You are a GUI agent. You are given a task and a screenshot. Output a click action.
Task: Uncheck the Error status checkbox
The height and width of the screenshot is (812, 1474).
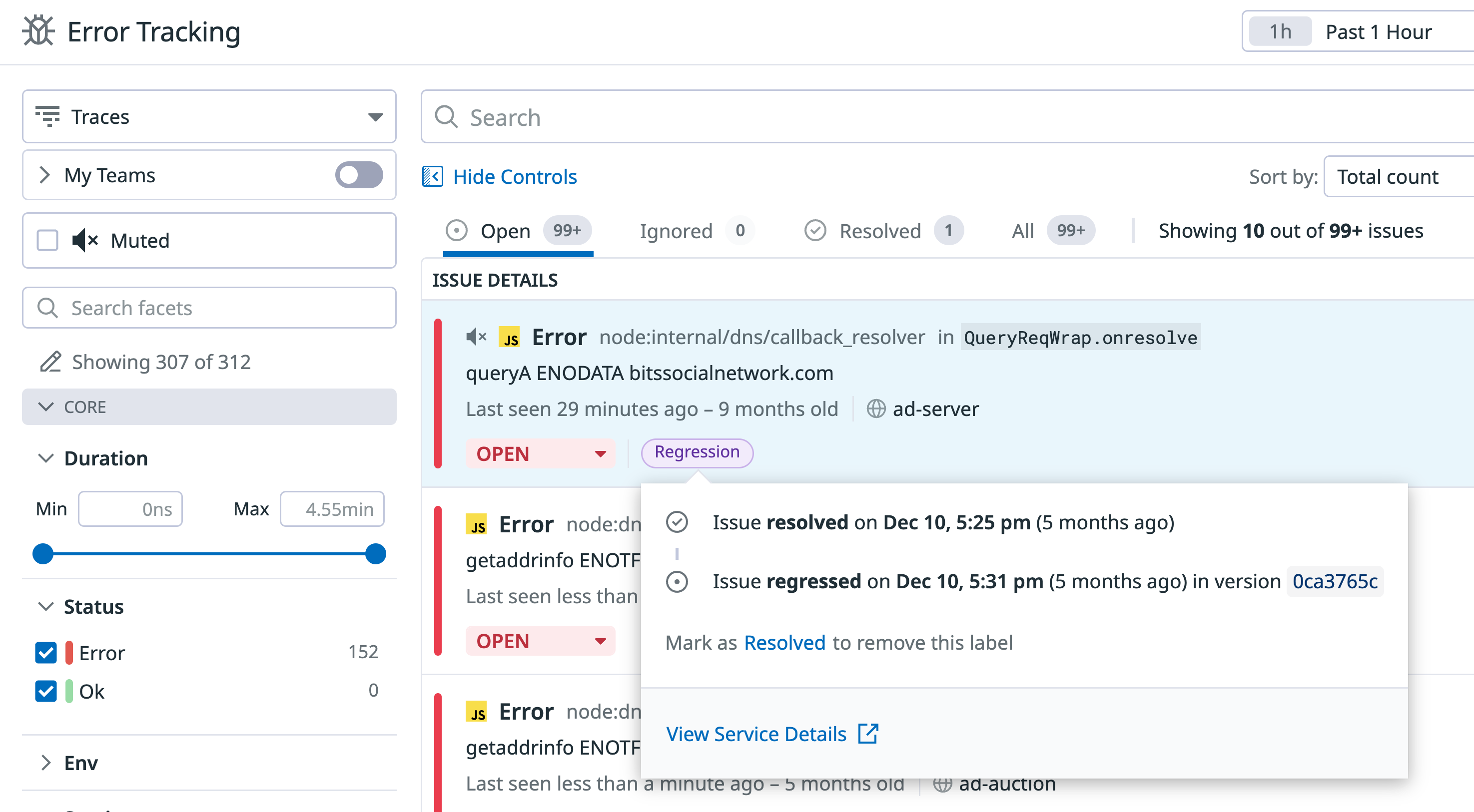(46, 653)
